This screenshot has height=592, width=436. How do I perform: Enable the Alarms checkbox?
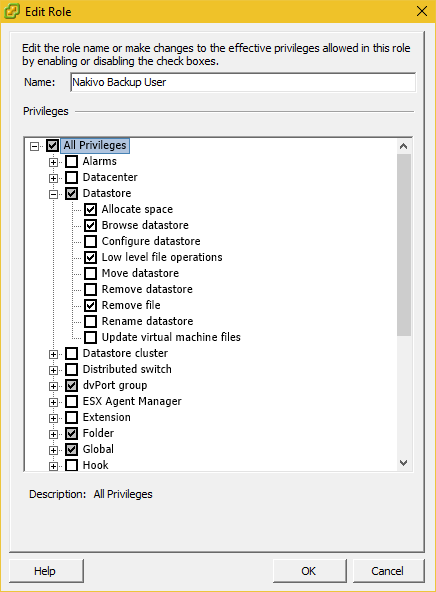tap(71, 161)
